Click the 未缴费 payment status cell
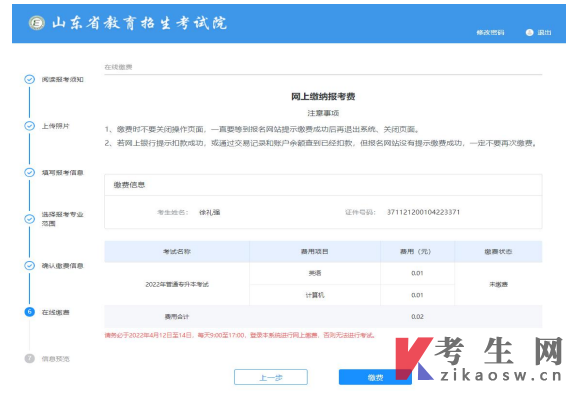Screen dimensions: 577x394 point(498,284)
